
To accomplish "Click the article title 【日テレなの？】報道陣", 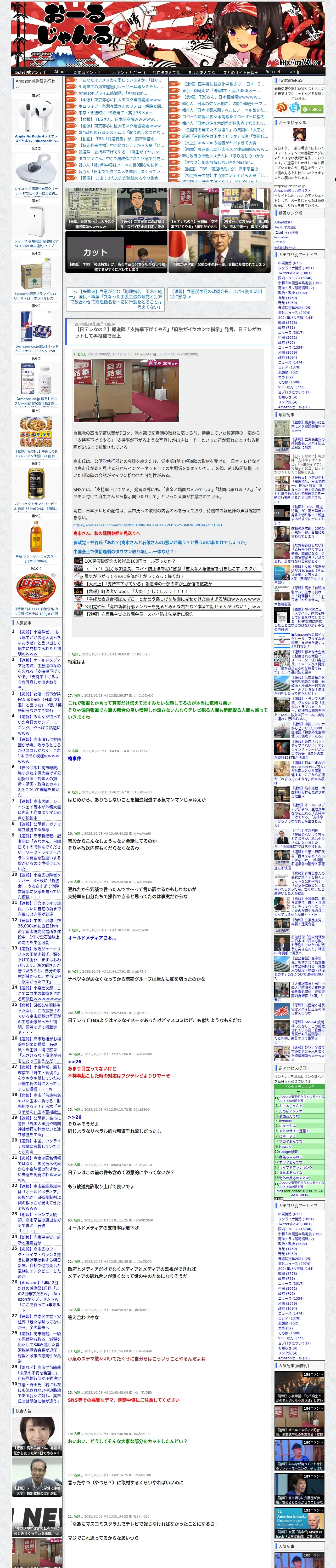I will tap(168, 333).
